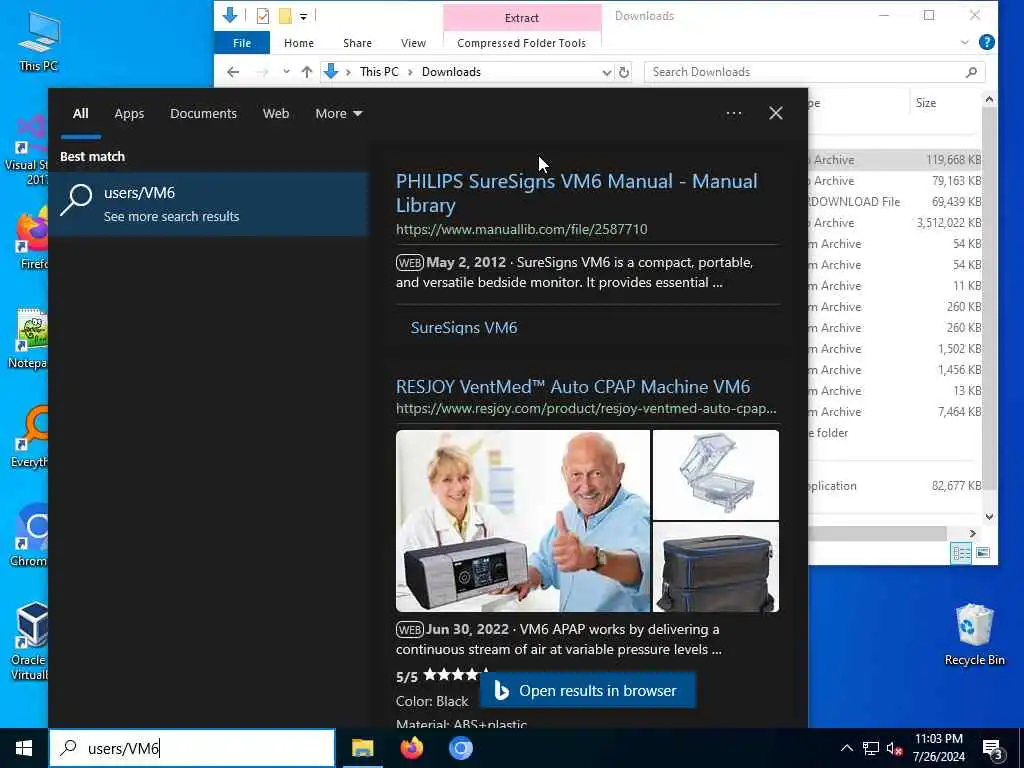This screenshot has width=1024, height=768.
Task: Click the taskbar clock showing 11:03 PM
Action: point(938,748)
